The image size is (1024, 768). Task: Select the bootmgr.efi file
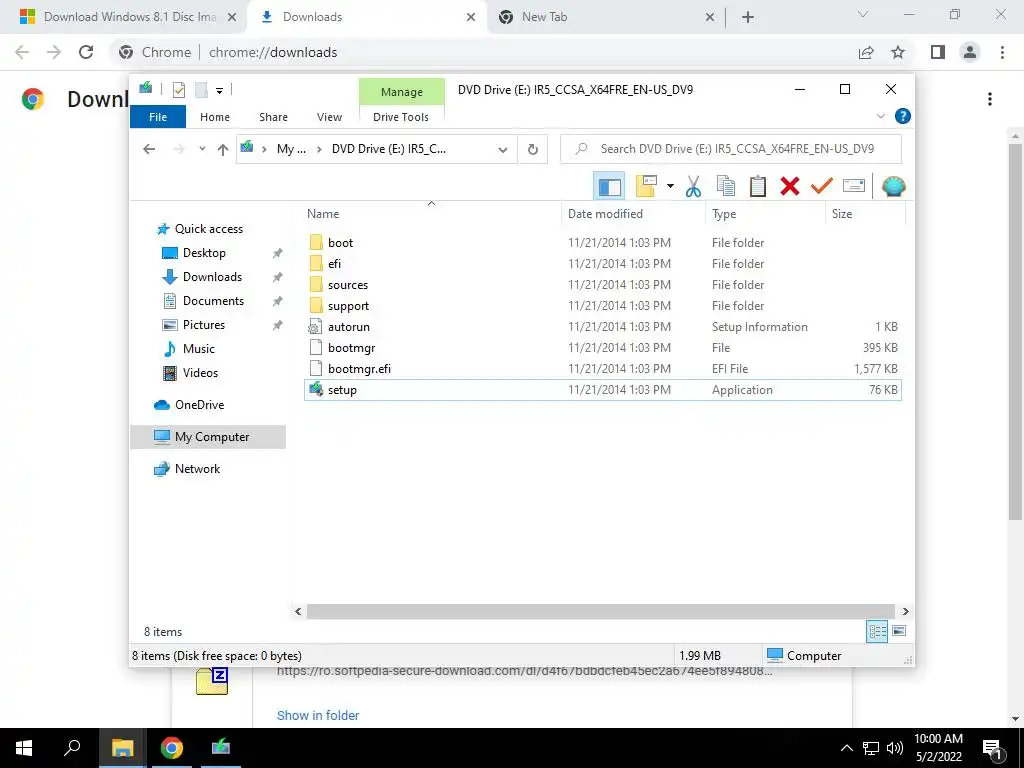point(359,369)
